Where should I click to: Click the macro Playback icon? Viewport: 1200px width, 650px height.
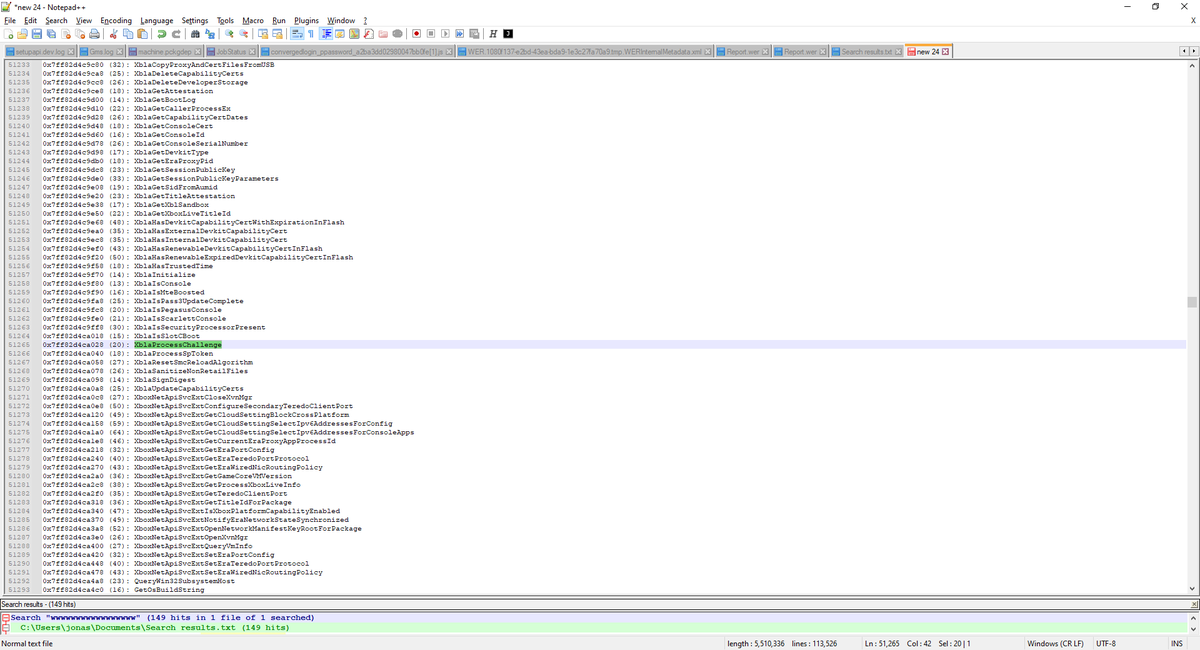point(445,34)
